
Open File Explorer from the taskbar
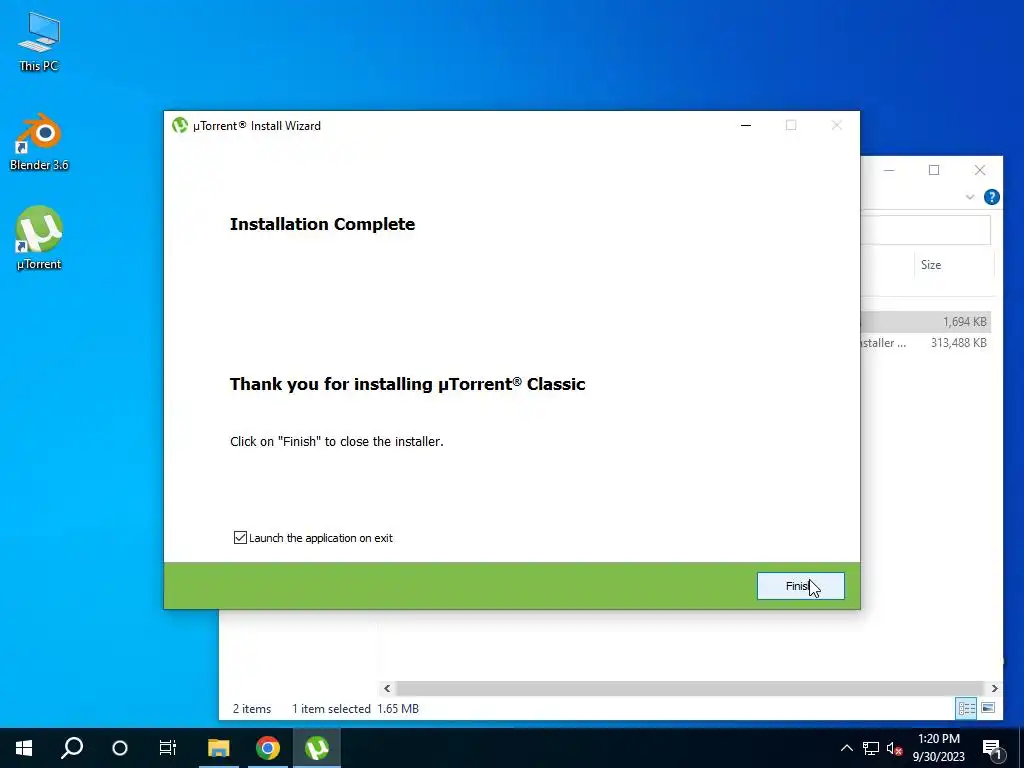pos(219,748)
